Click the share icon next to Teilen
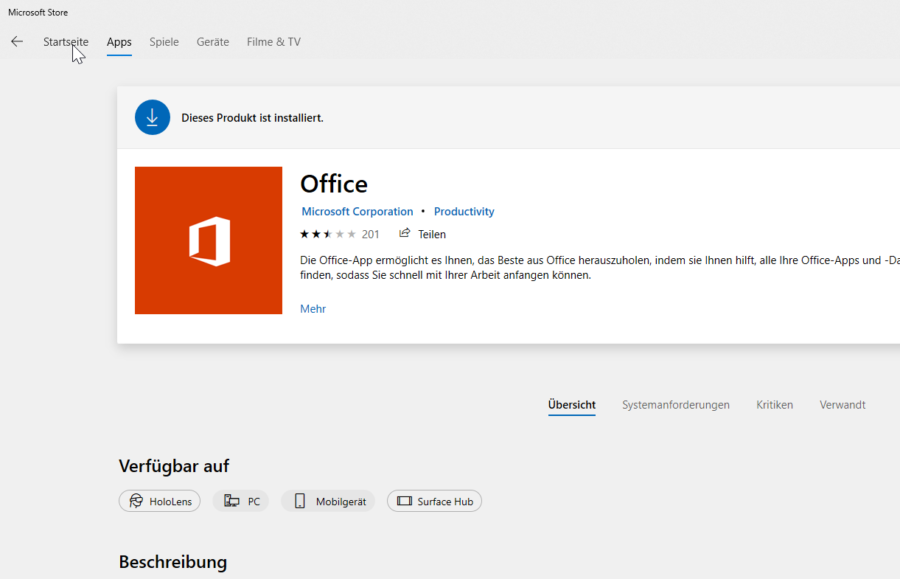This screenshot has height=579, width=900. (405, 234)
